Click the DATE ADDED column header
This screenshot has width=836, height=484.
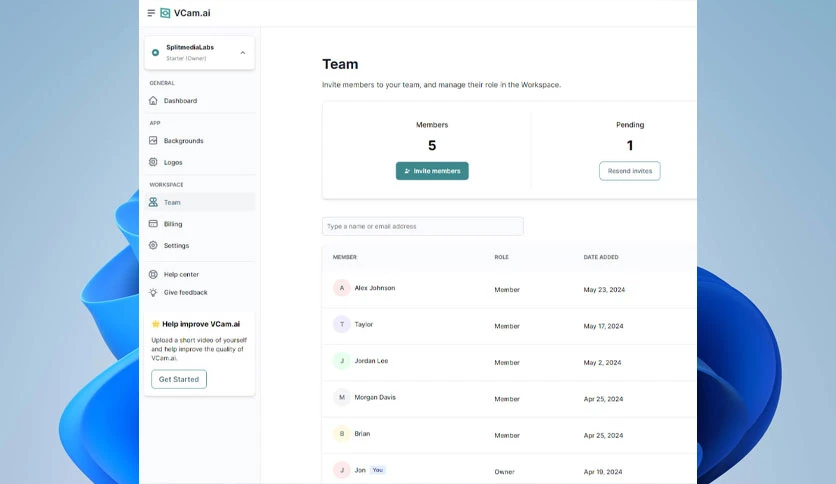click(x=601, y=257)
